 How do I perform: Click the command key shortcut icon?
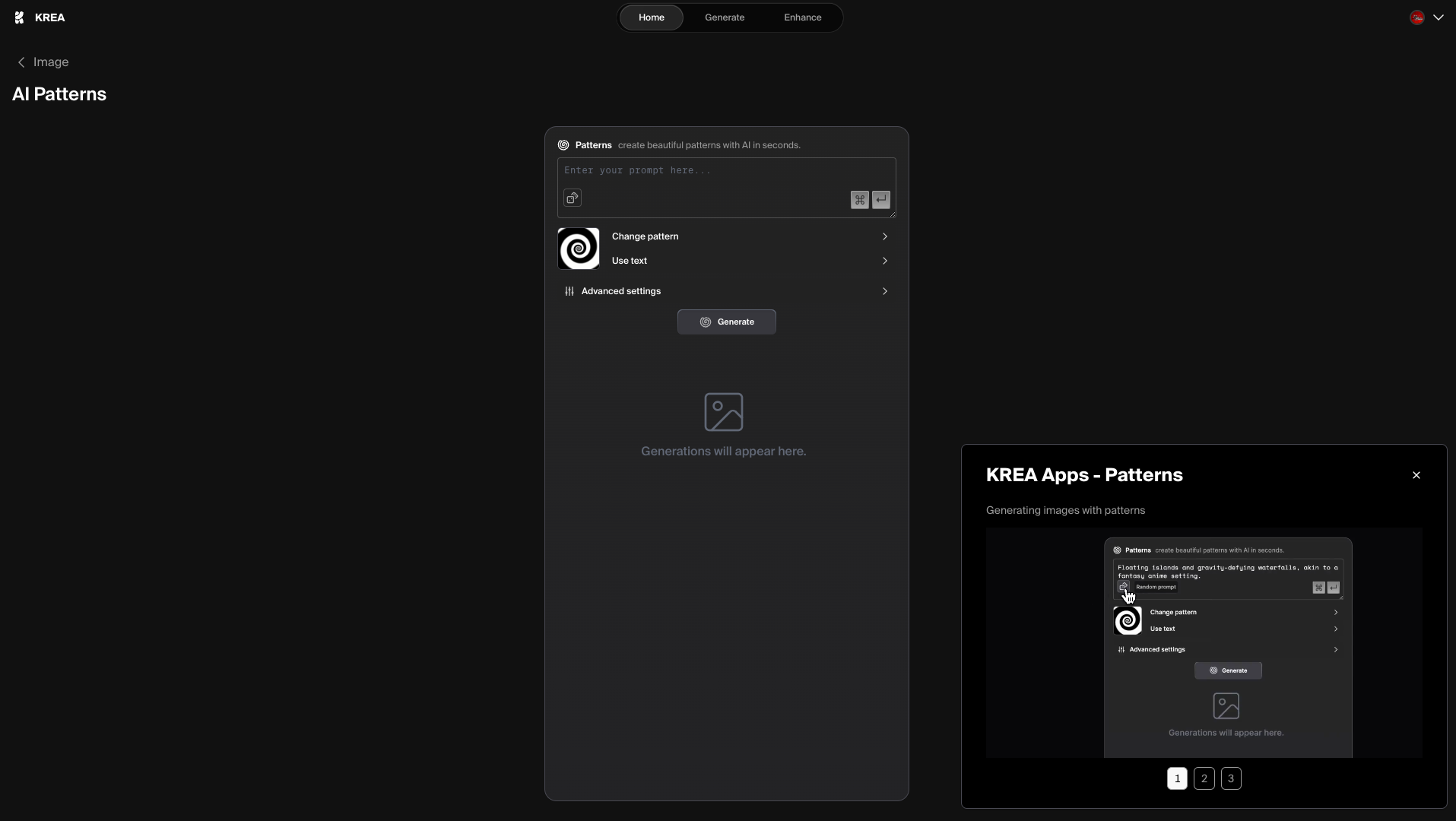859,200
